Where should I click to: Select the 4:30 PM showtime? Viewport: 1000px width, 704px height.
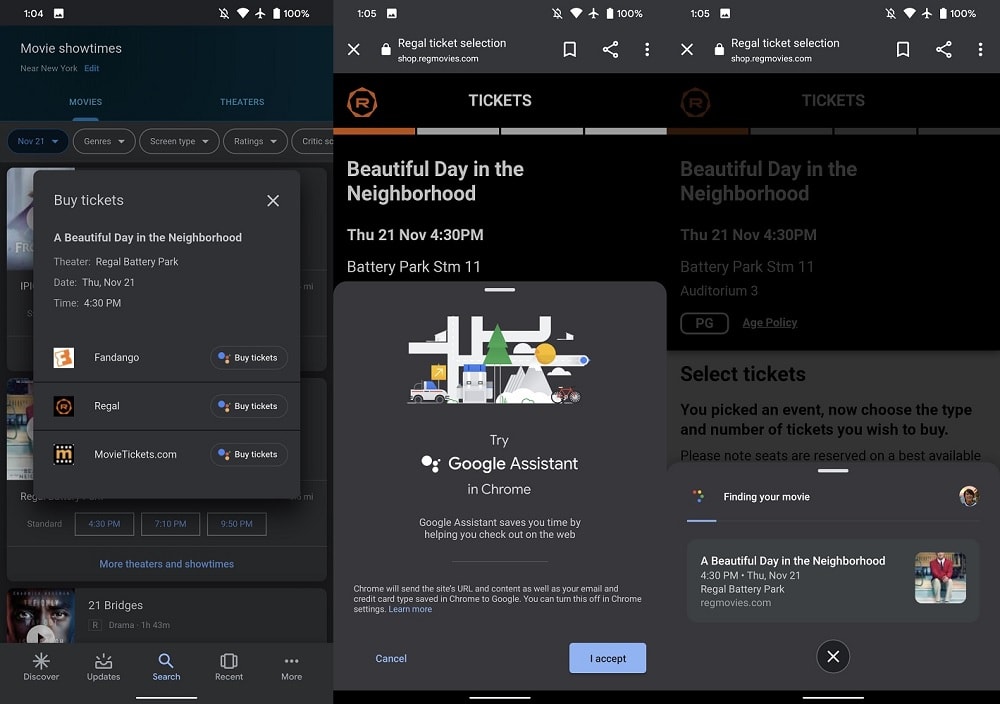pos(105,524)
